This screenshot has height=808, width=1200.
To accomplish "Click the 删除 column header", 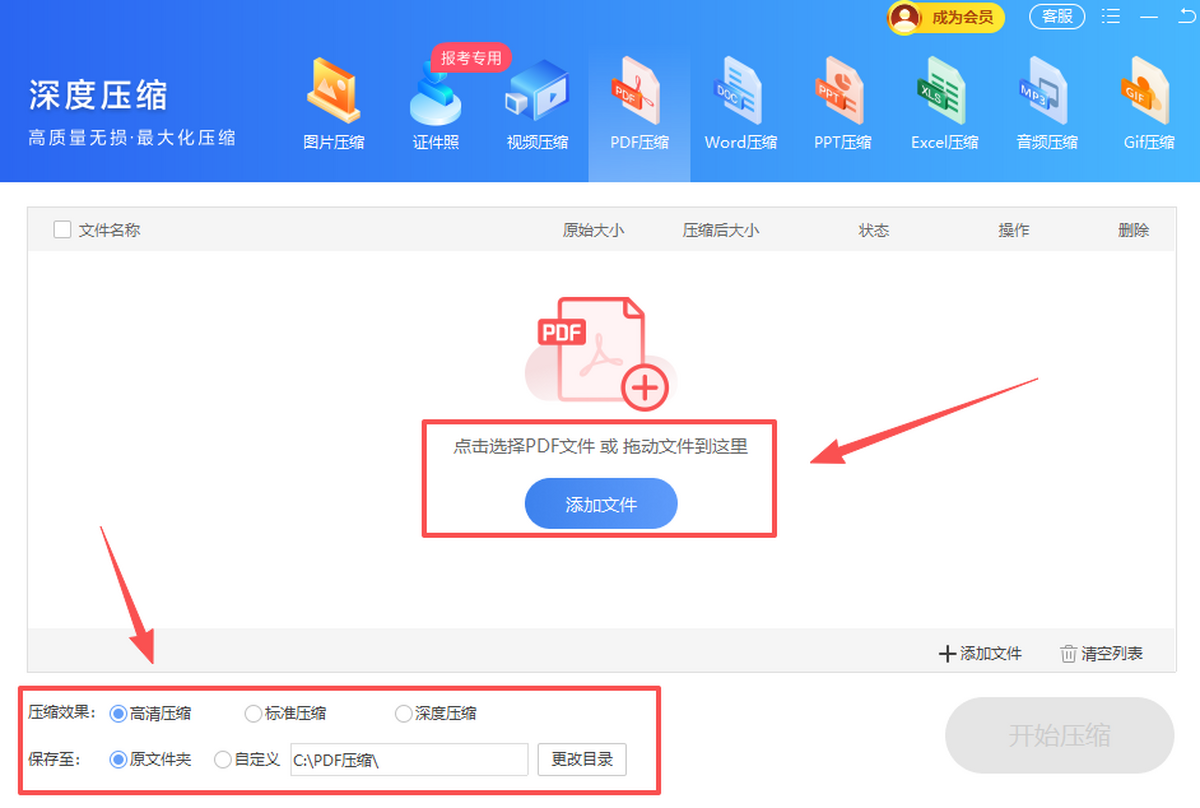I will [1134, 230].
